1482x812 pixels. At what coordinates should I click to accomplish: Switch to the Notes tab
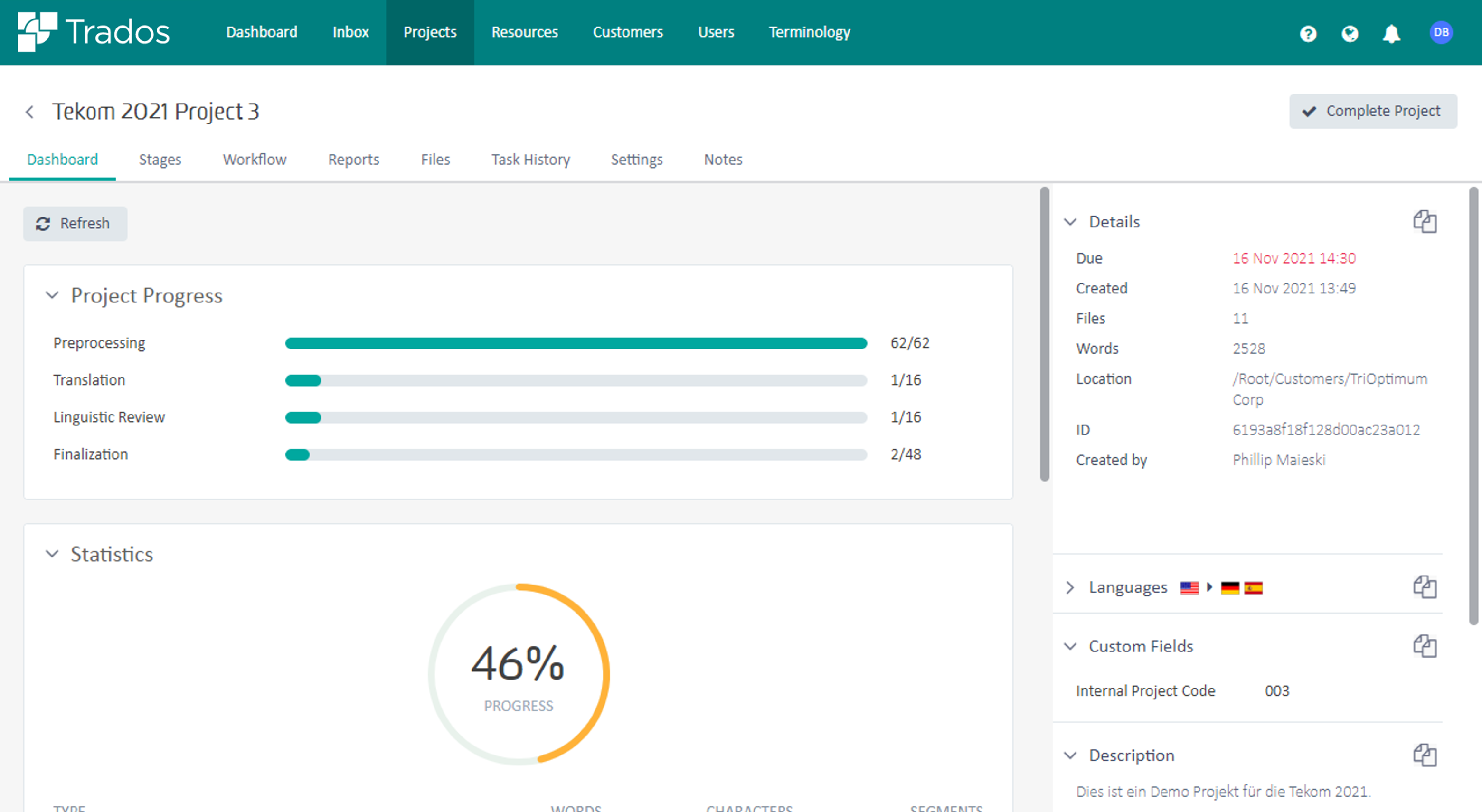(x=723, y=160)
